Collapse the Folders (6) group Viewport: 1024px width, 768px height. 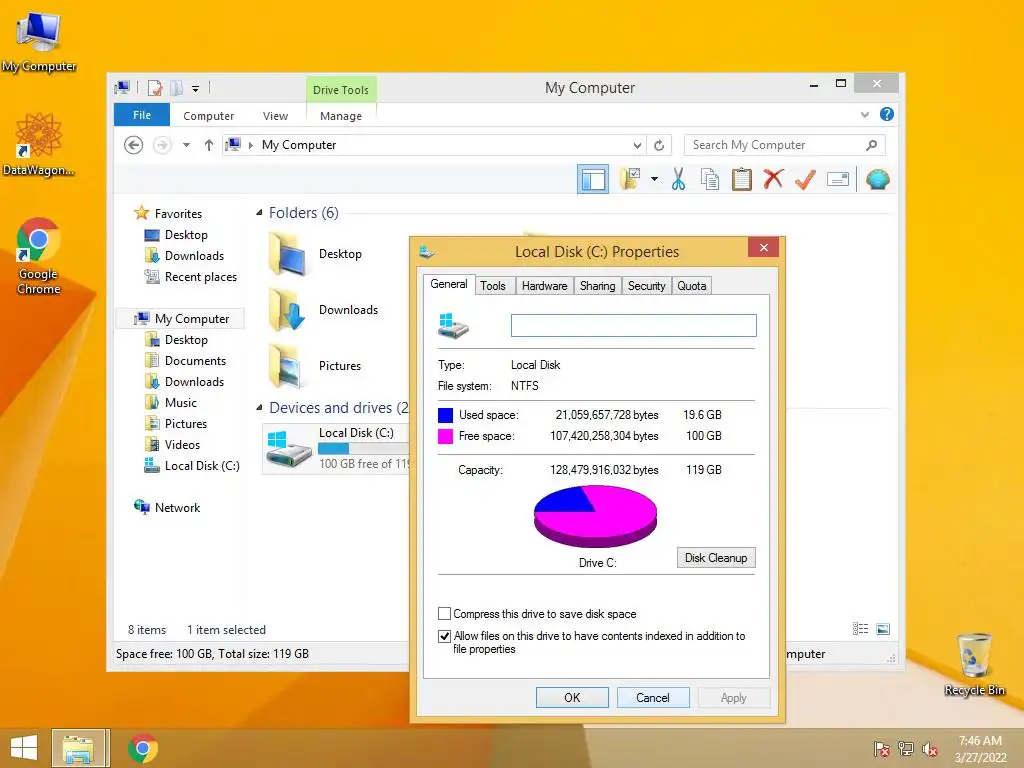coord(259,213)
